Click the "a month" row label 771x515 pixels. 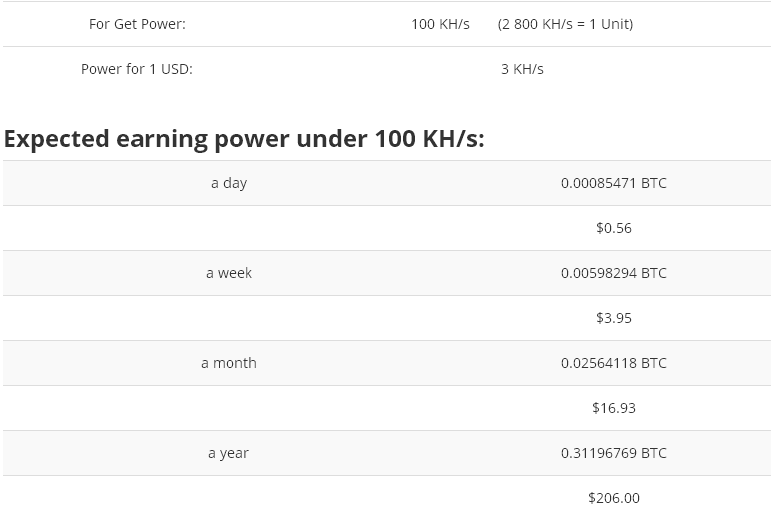(x=229, y=363)
